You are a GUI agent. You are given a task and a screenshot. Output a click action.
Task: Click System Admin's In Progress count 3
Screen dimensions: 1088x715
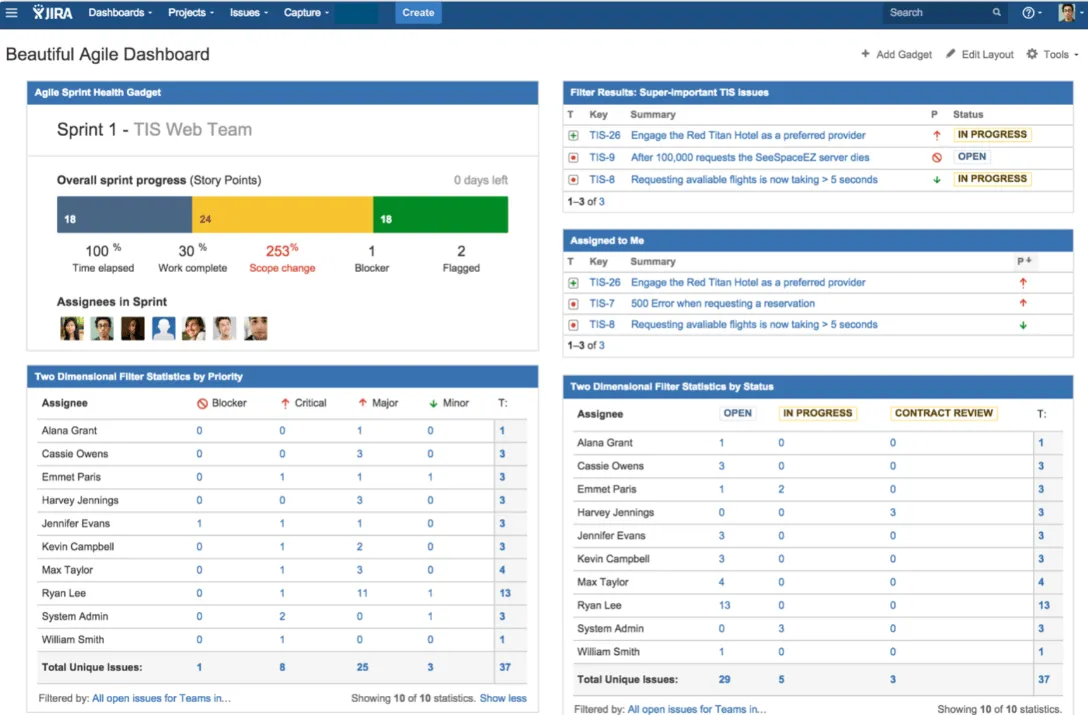click(781, 629)
